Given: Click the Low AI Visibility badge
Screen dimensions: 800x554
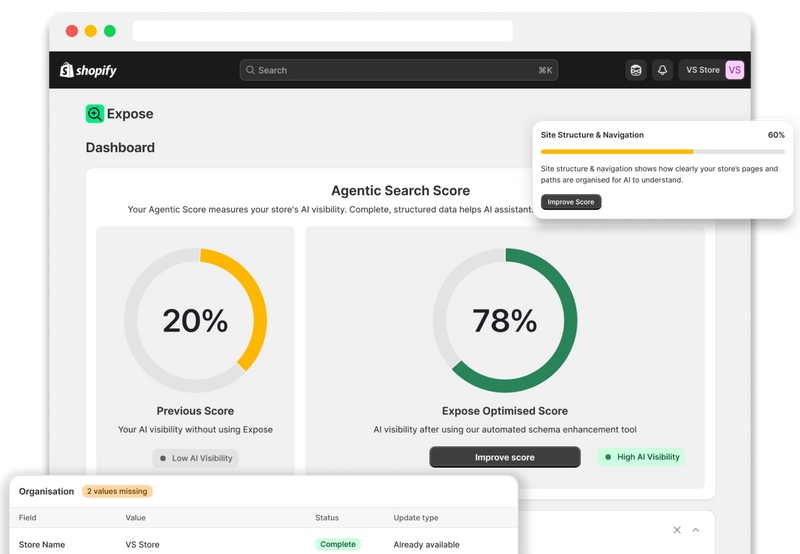Looking at the screenshot, I should pos(195,458).
